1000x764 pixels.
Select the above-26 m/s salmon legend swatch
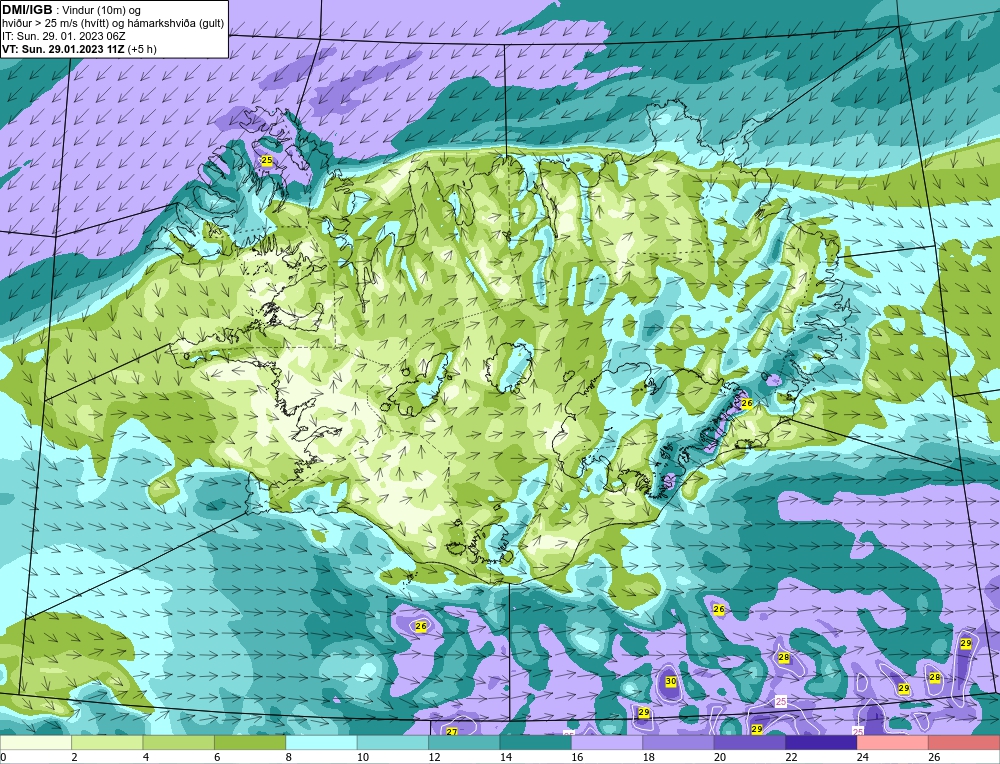click(x=964, y=742)
